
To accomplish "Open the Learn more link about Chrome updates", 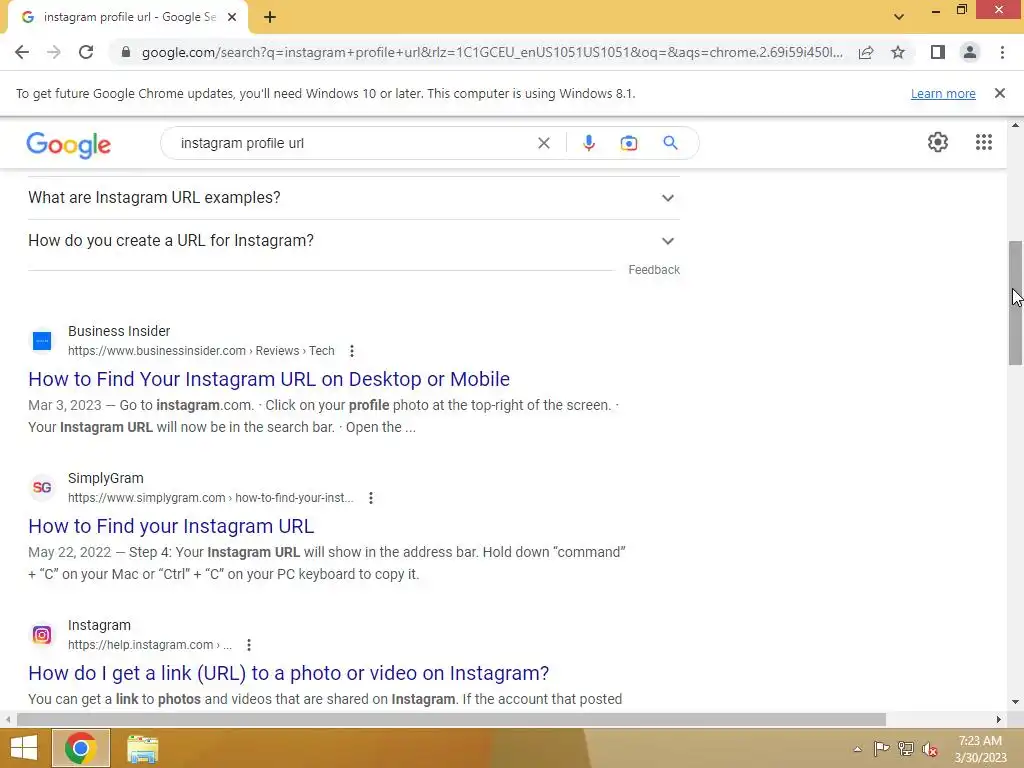I will 943,93.
